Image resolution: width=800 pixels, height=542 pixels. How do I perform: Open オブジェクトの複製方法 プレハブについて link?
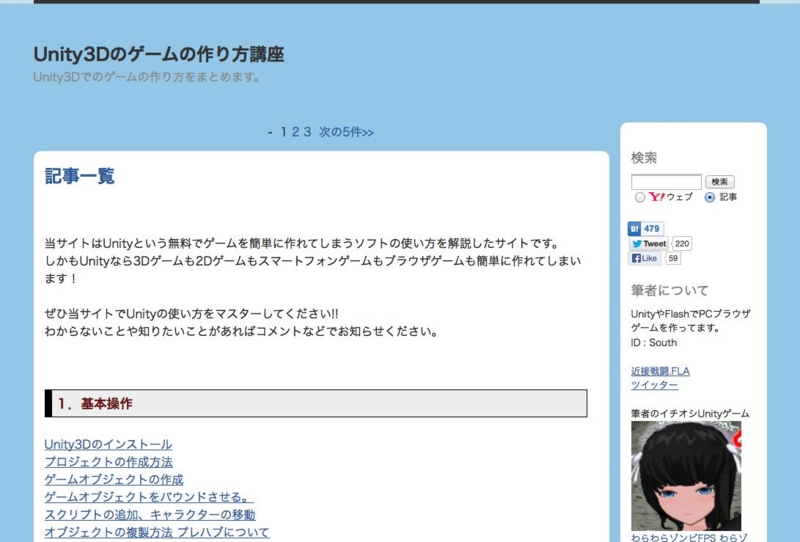coord(157,532)
